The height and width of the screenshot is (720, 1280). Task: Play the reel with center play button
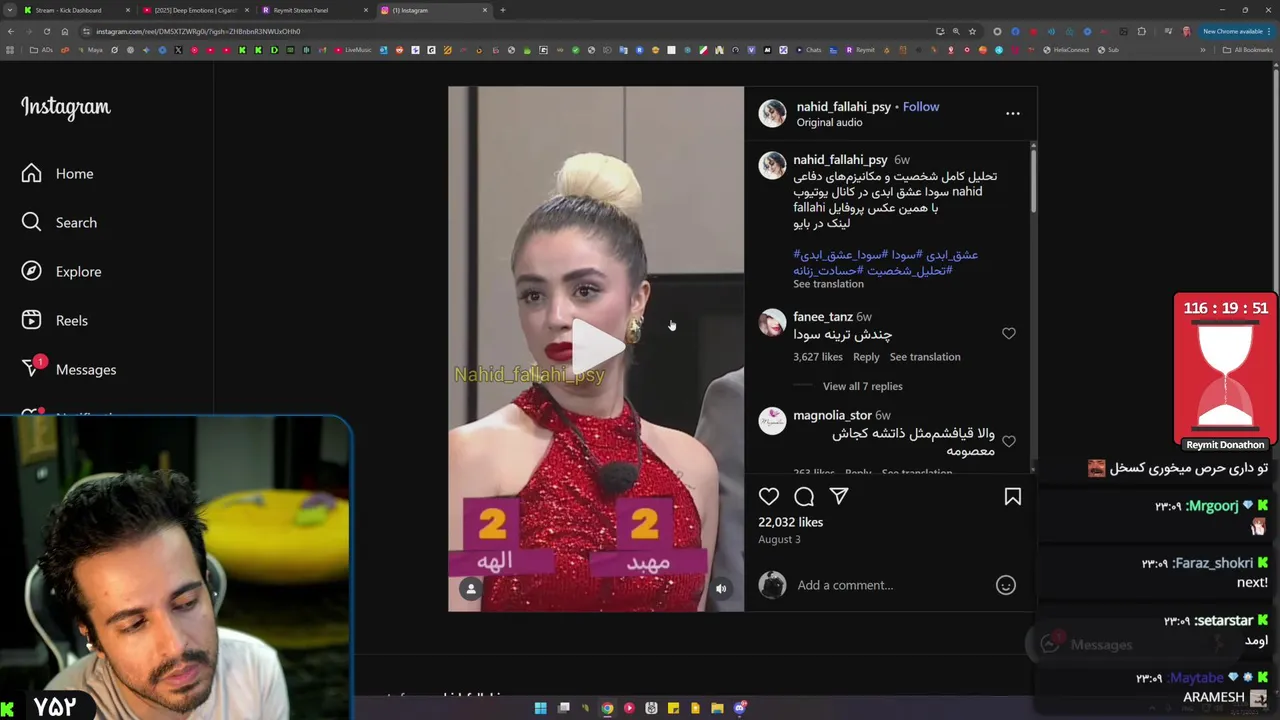pos(596,347)
